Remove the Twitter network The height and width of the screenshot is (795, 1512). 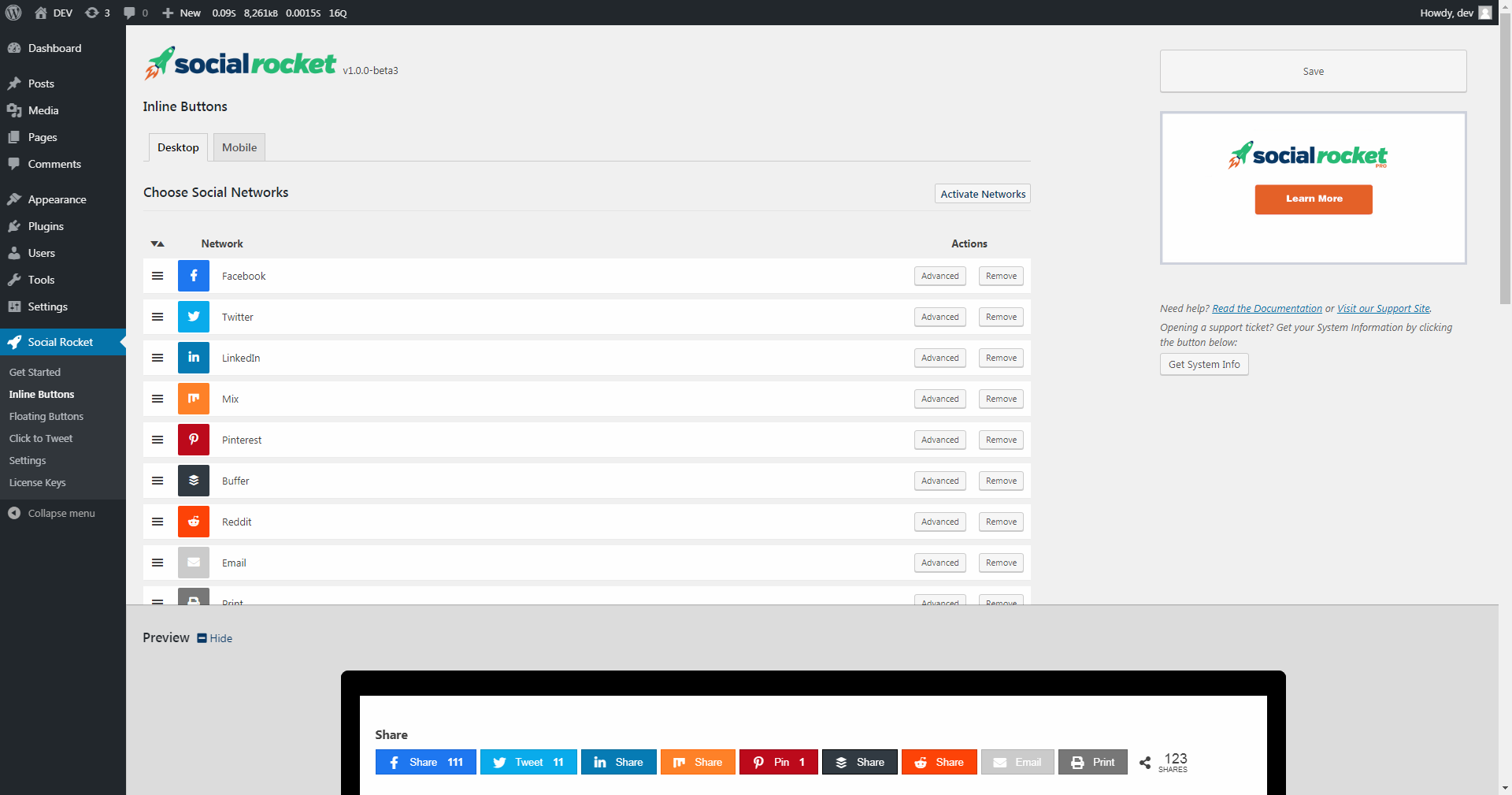[1001, 317]
